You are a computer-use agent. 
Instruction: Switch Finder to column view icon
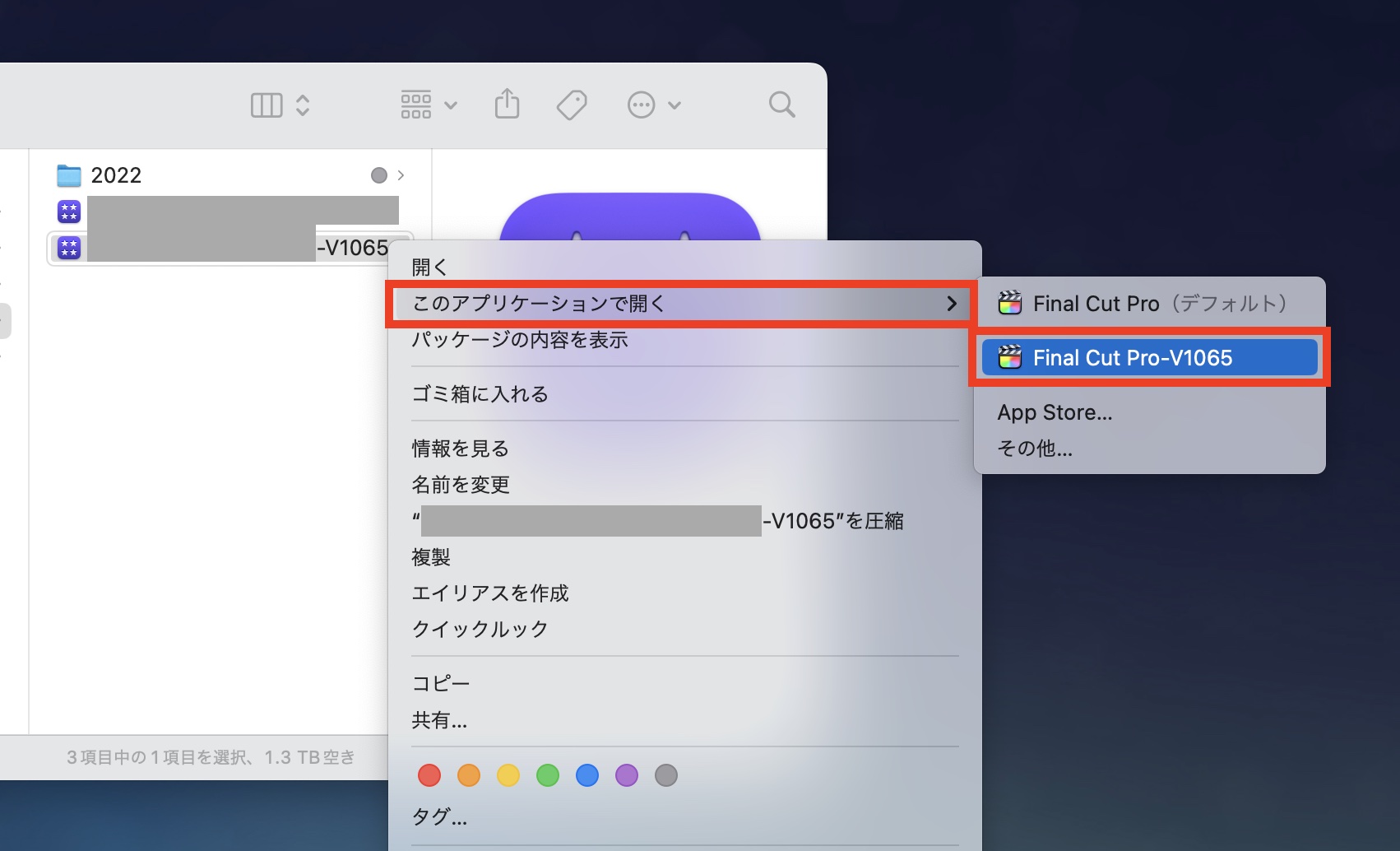tap(267, 105)
